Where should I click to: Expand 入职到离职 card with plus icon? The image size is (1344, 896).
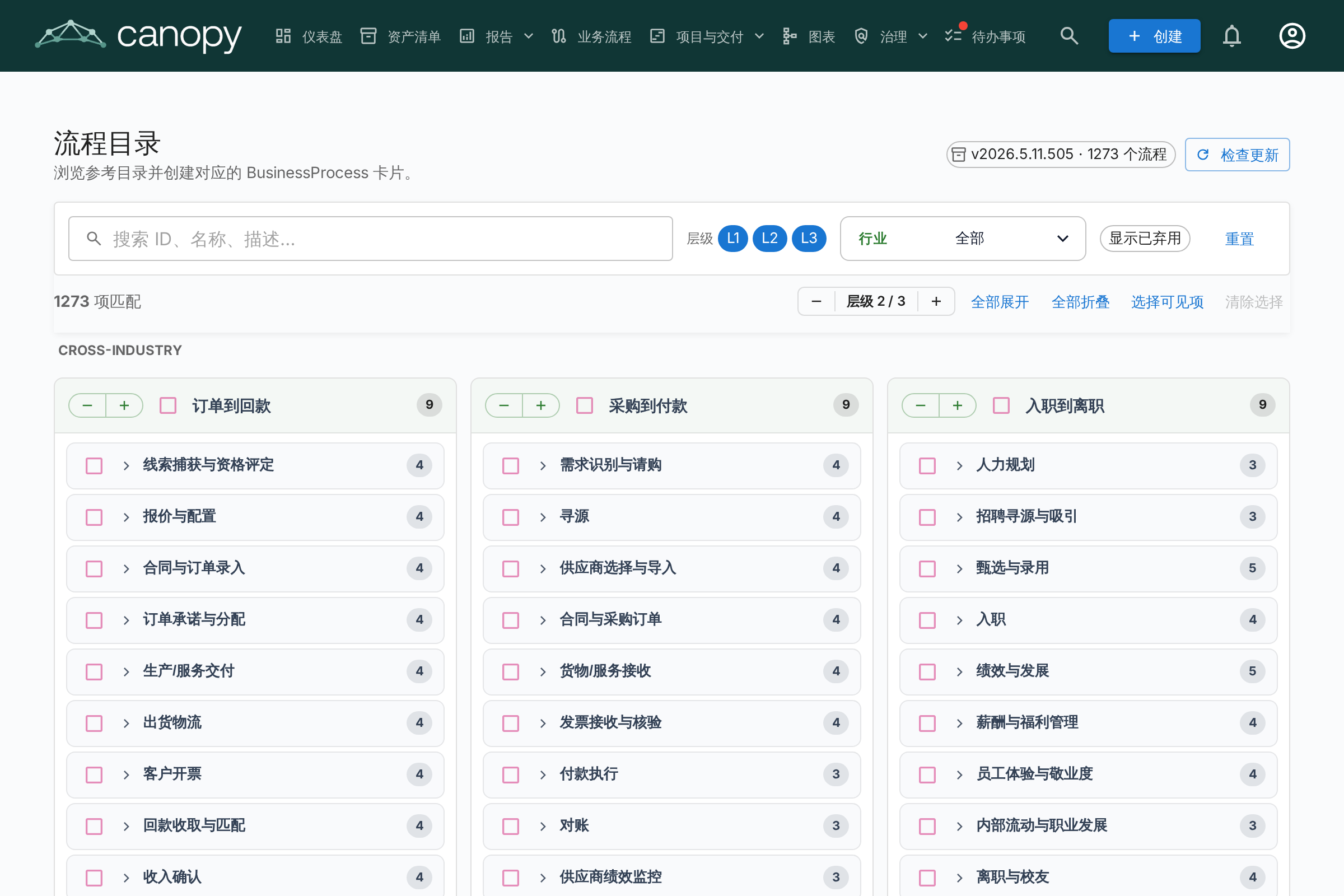957,405
